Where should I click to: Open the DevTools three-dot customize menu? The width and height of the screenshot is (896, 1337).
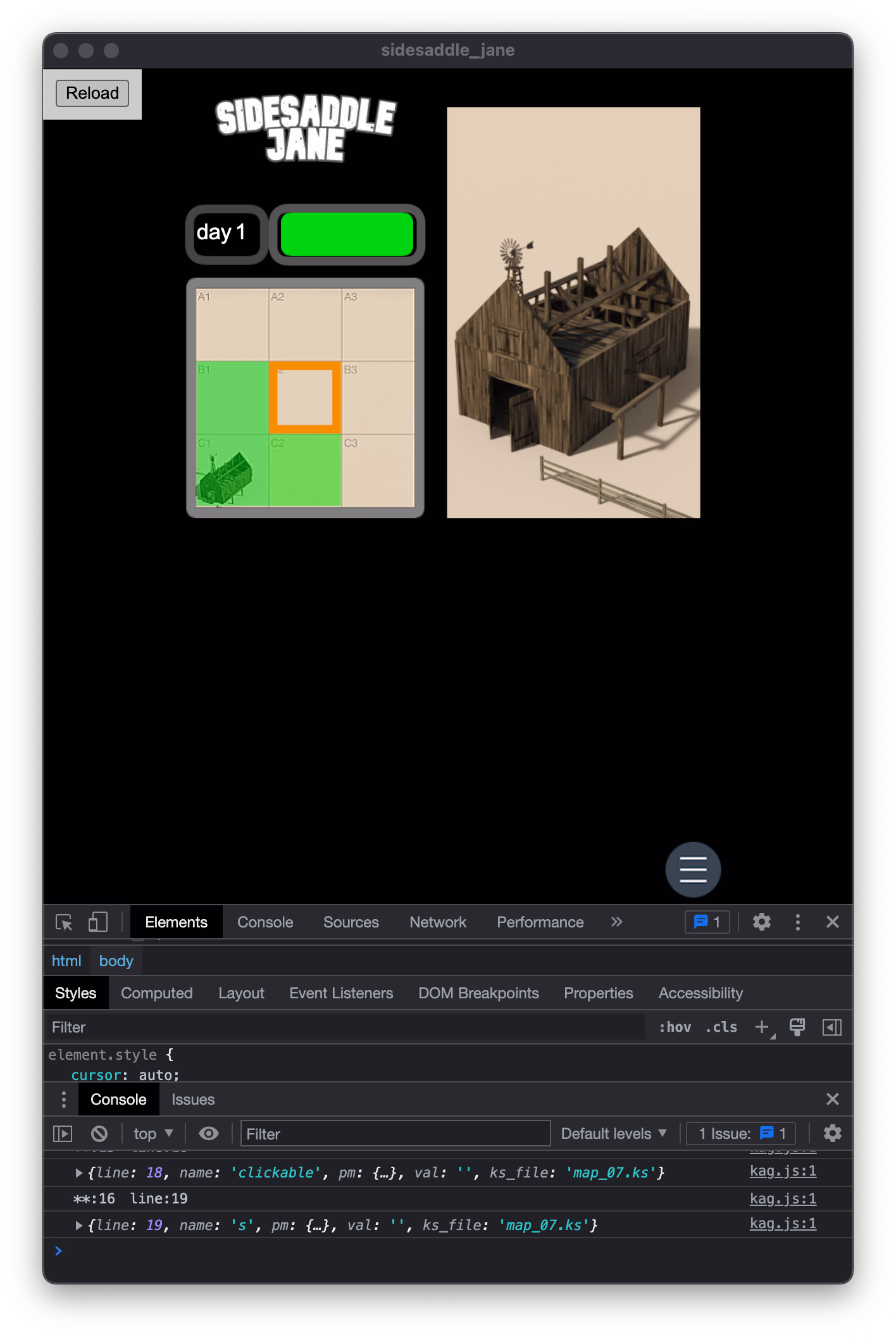[798, 922]
